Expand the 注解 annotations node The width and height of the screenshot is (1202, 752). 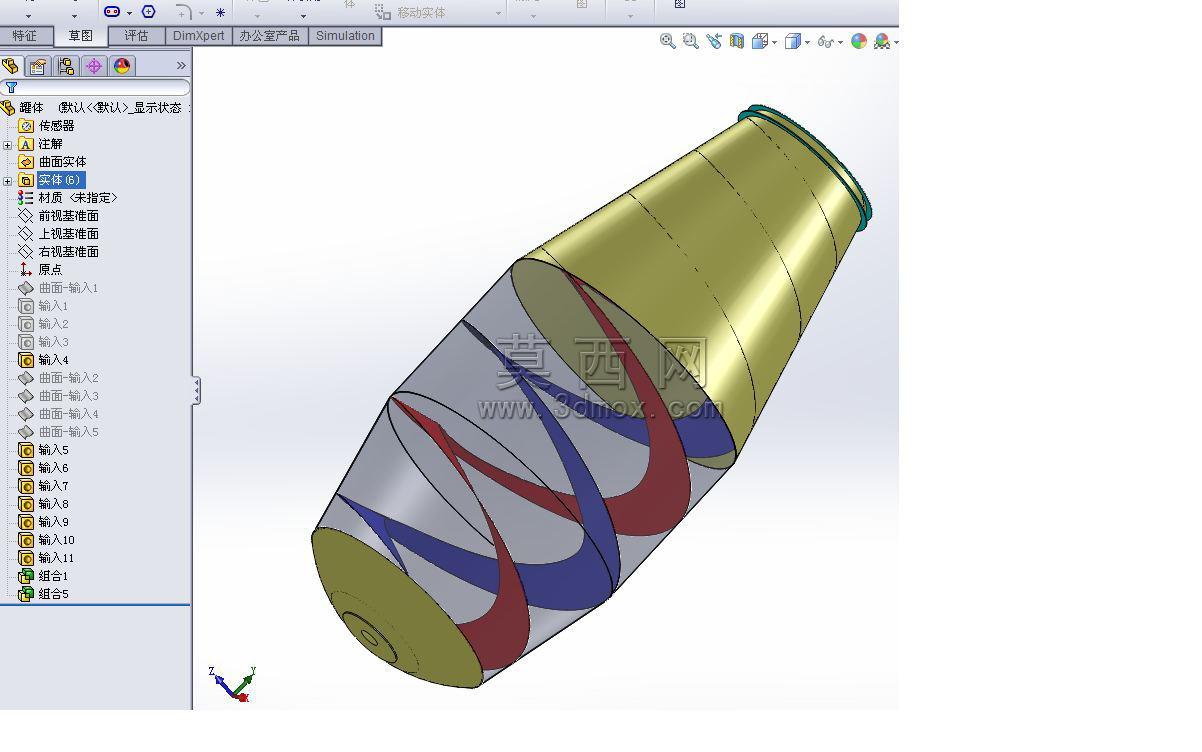[x=8, y=145]
